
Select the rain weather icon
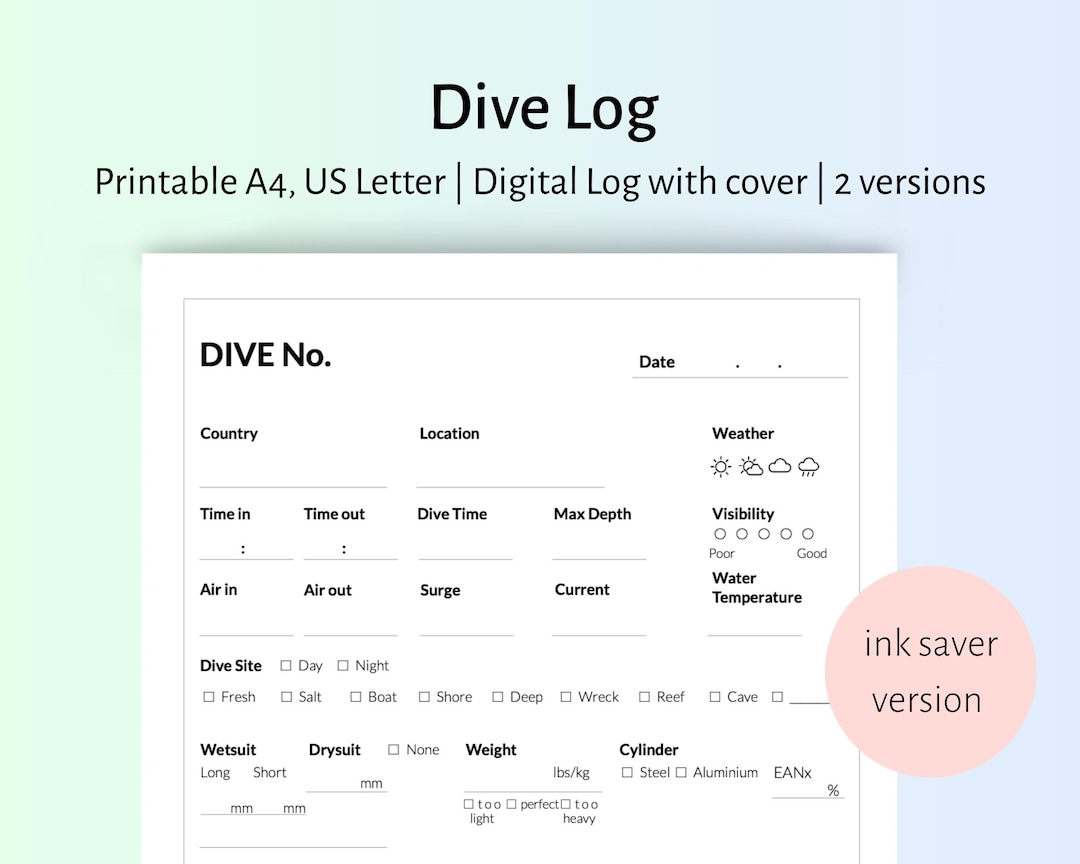click(808, 466)
